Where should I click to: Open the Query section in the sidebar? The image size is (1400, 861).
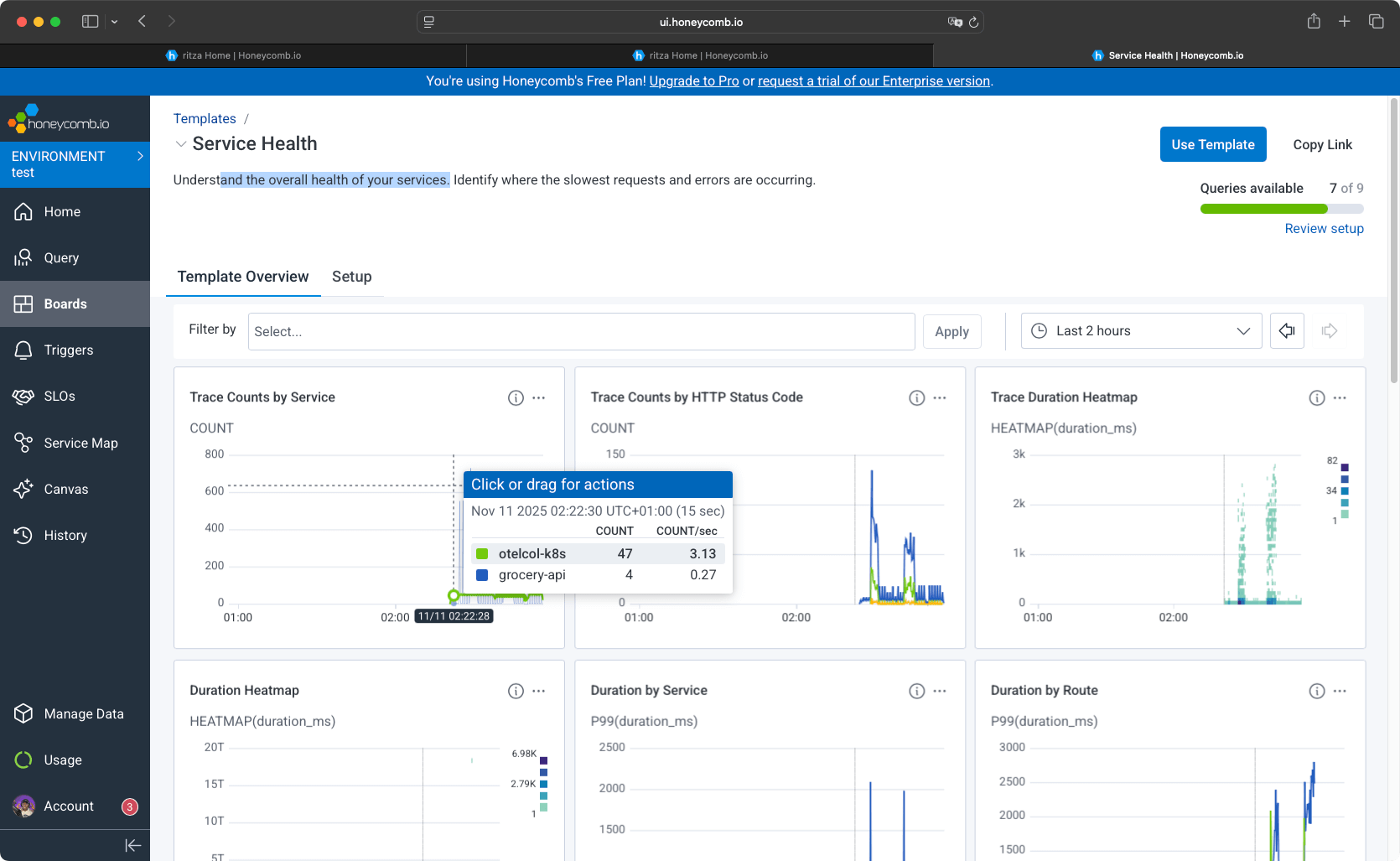coord(62,257)
